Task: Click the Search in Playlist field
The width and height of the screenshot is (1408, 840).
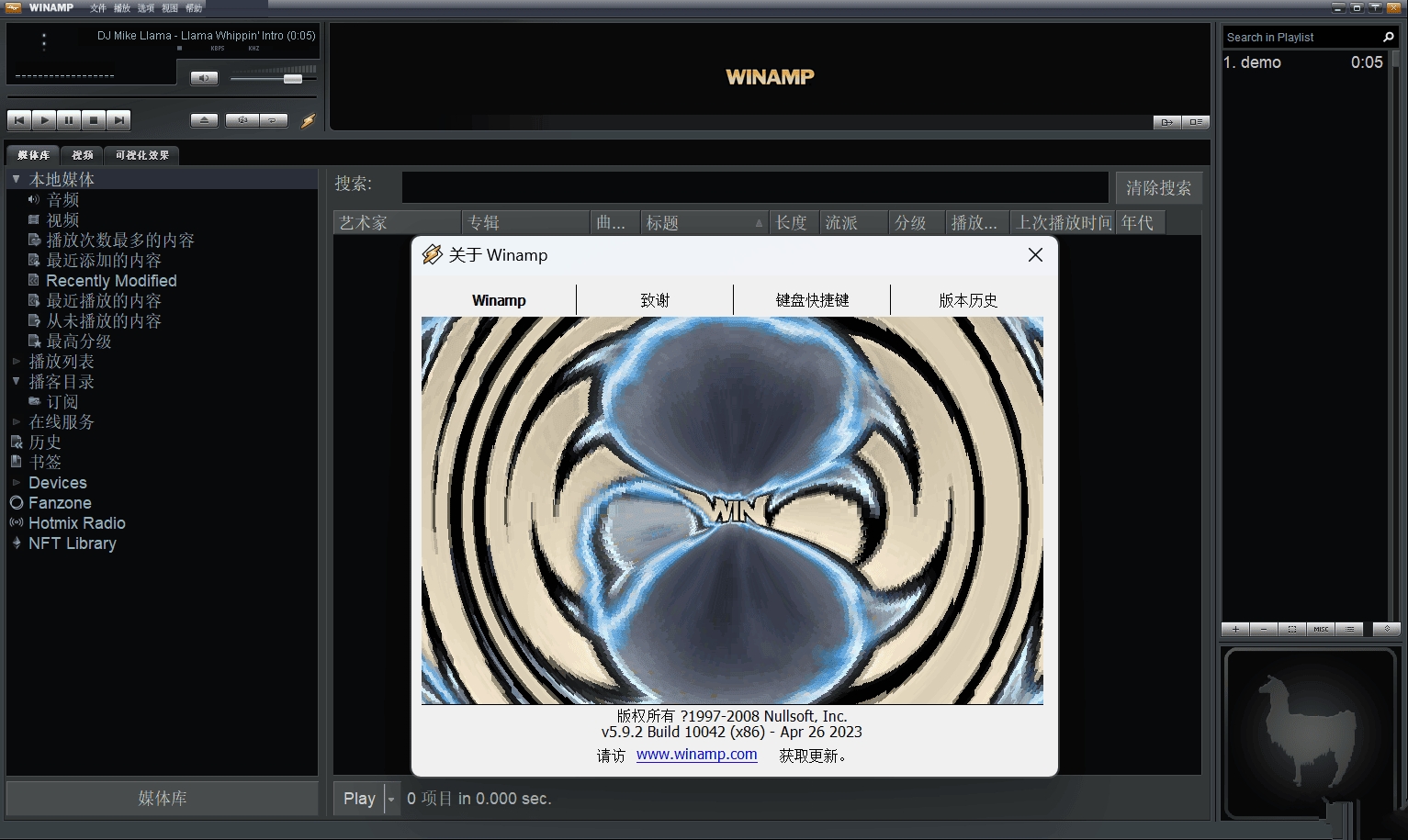Action: [x=1300, y=38]
